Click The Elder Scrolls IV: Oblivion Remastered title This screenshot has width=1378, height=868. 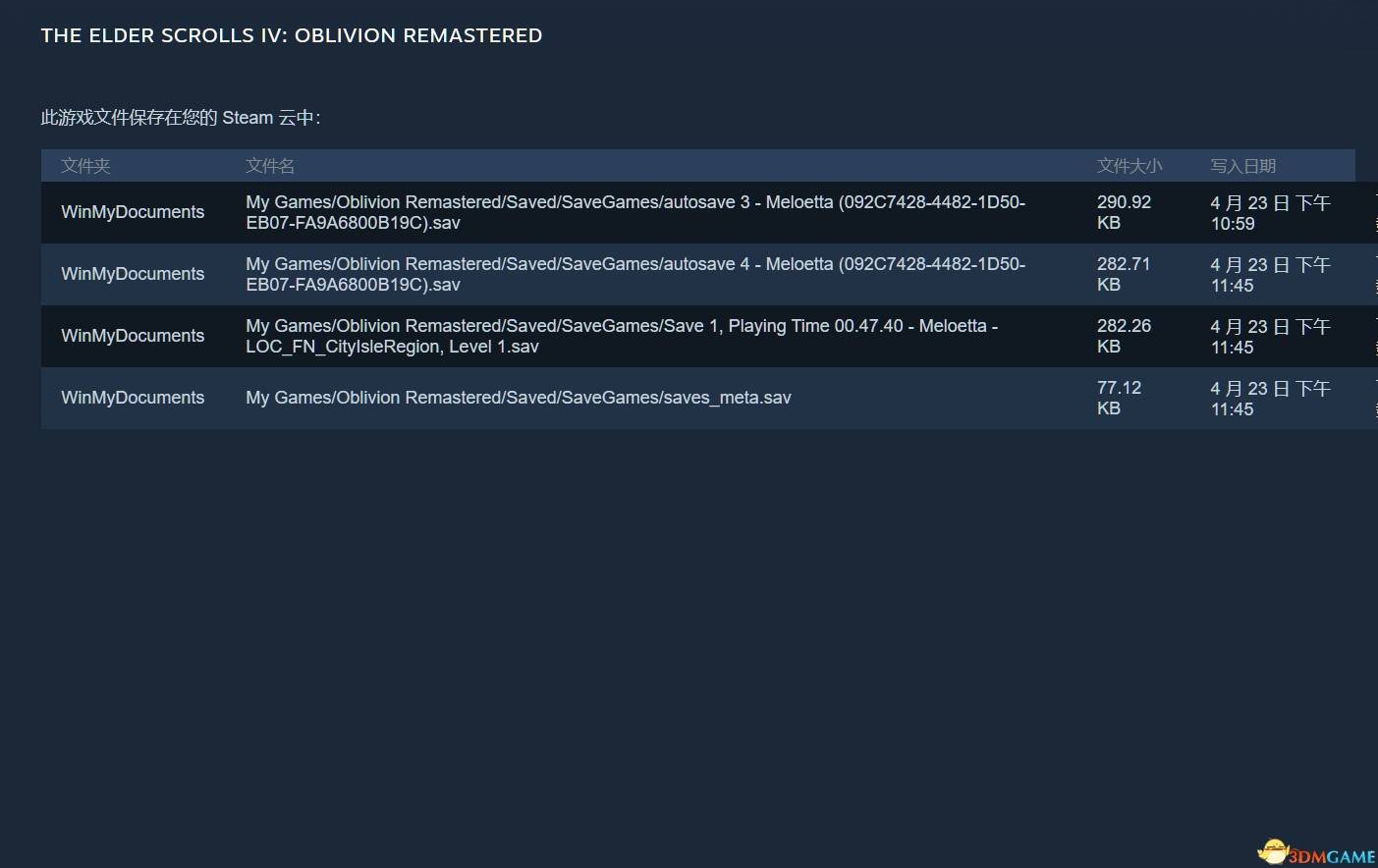(292, 35)
